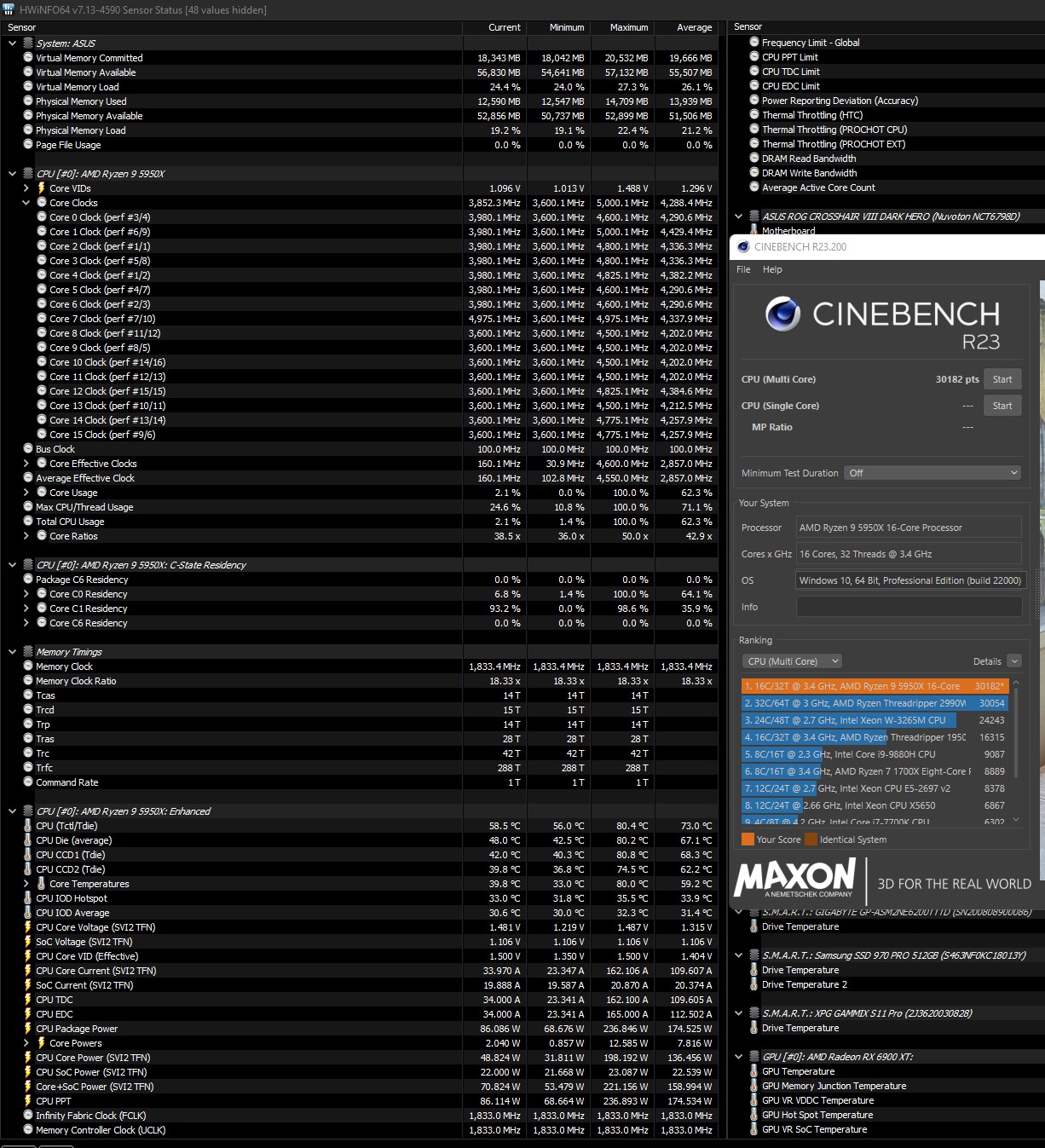The width and height of the screenshot is (1045, 1148).
Task: Collapse the C-State Residency group
Action: point(12,565)
